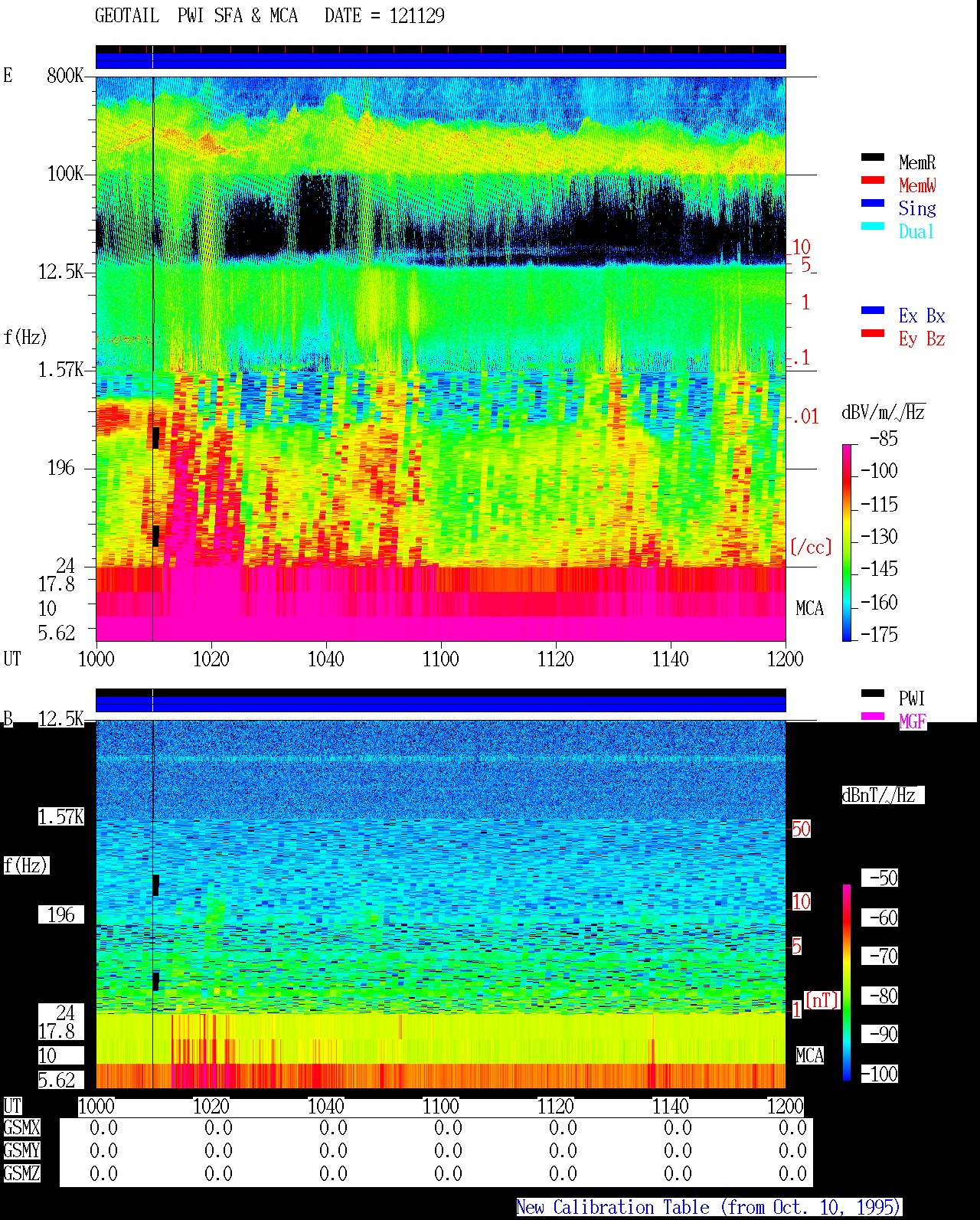Click the 1040 time tick under the E panel
The image size is (980, 1220).
(326, 659)
